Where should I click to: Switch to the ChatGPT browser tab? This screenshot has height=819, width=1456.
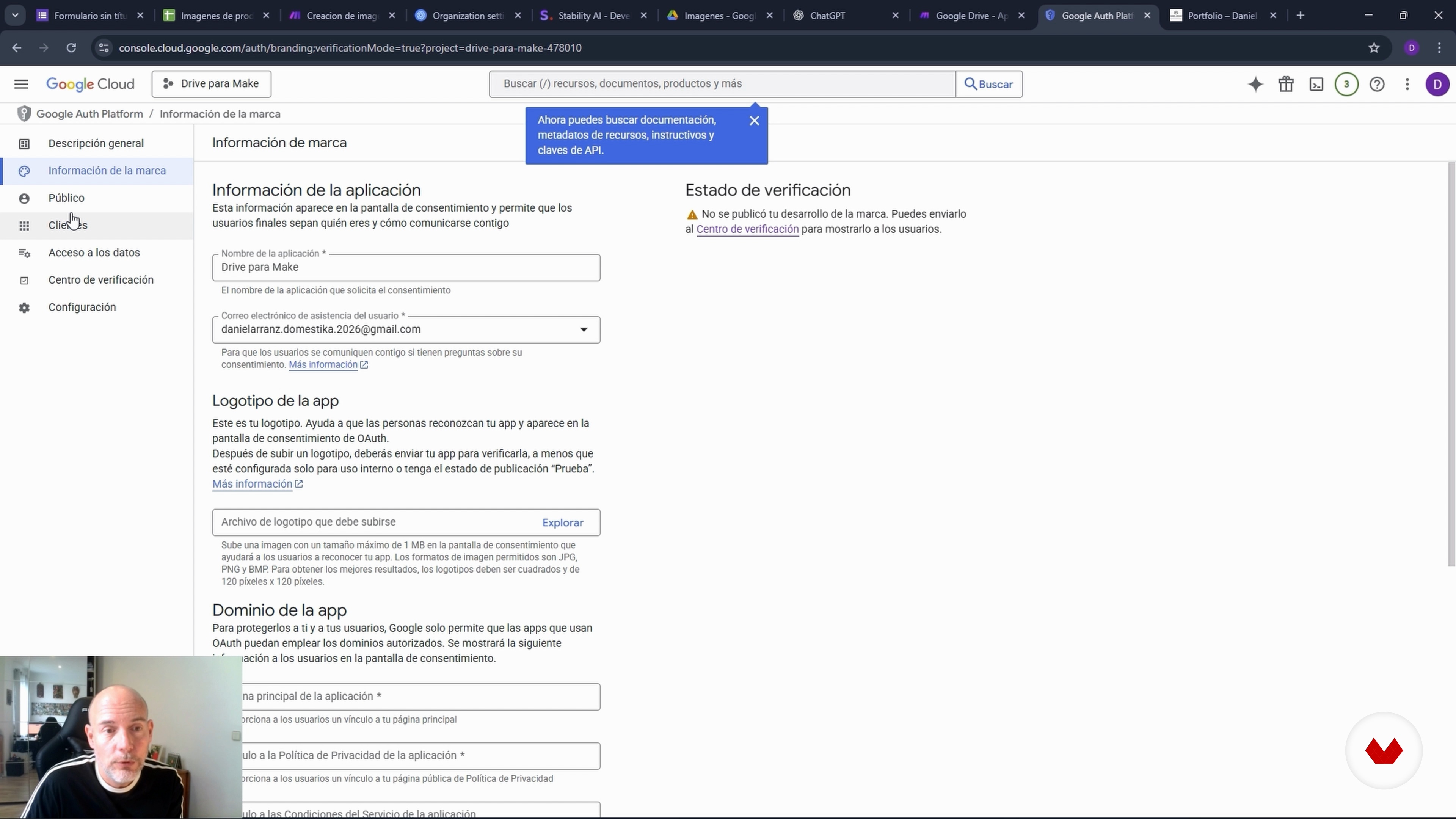click(x=827, y=16)
